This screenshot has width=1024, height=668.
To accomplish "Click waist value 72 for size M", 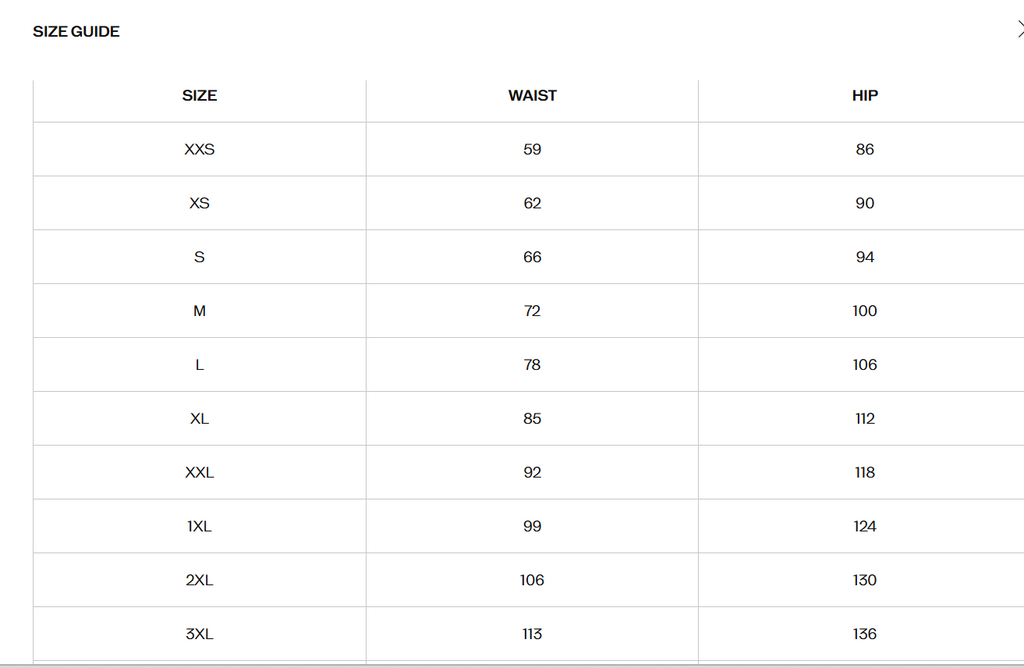I will 532,312.
